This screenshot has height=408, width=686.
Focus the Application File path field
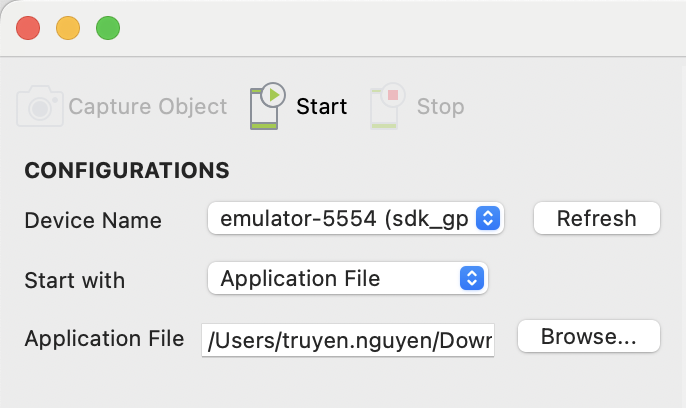349,340
